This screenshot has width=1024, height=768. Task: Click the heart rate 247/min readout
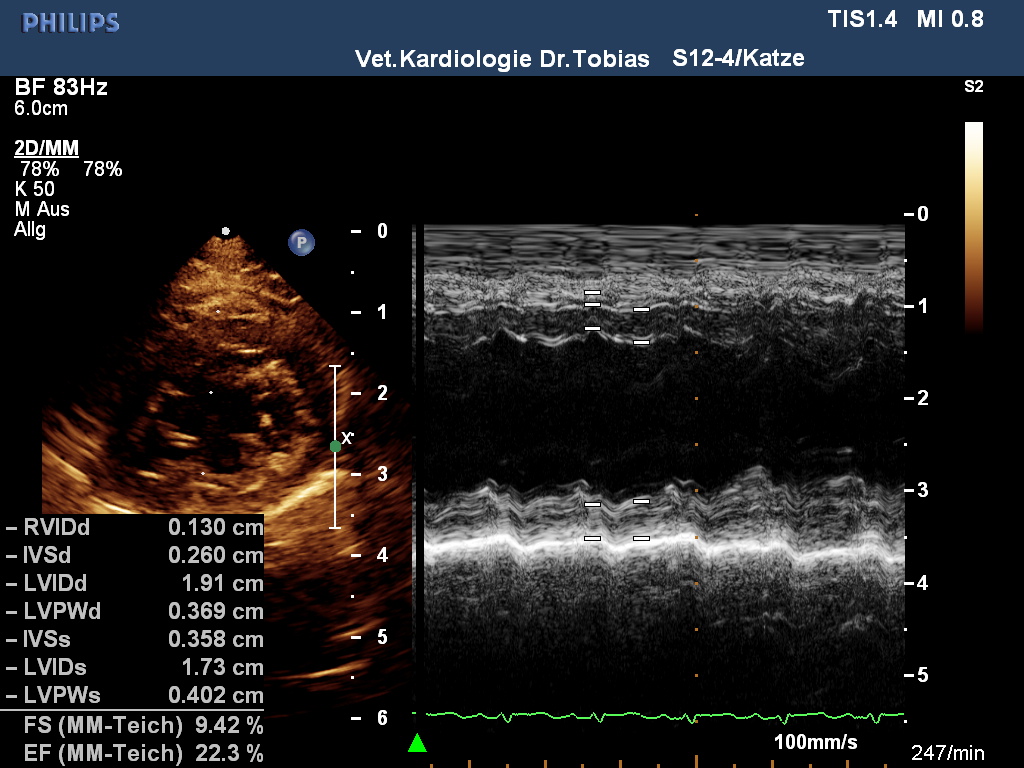(948, 752)
